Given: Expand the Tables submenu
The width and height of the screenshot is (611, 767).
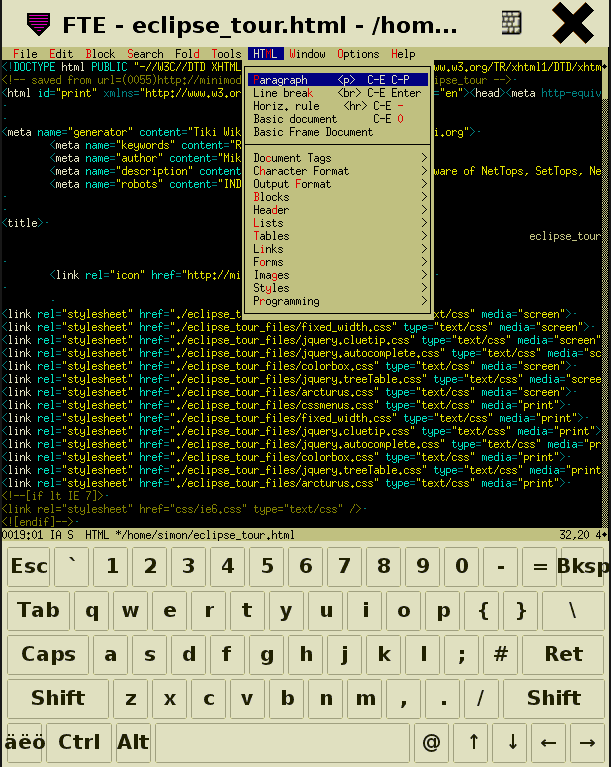Looking at the screenshot, I should coord(338,236).
